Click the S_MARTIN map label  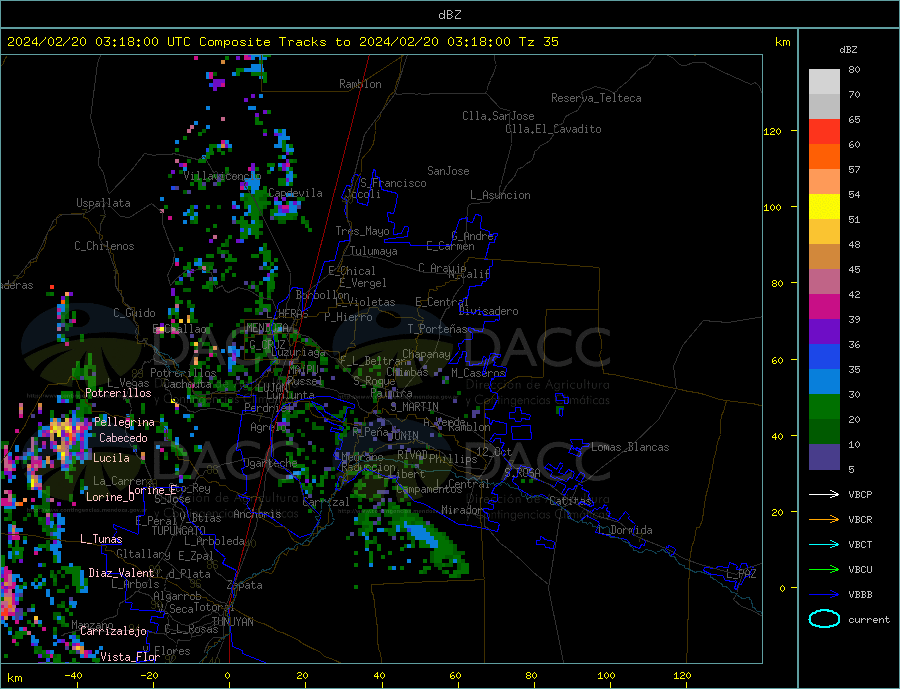[414, 407]
